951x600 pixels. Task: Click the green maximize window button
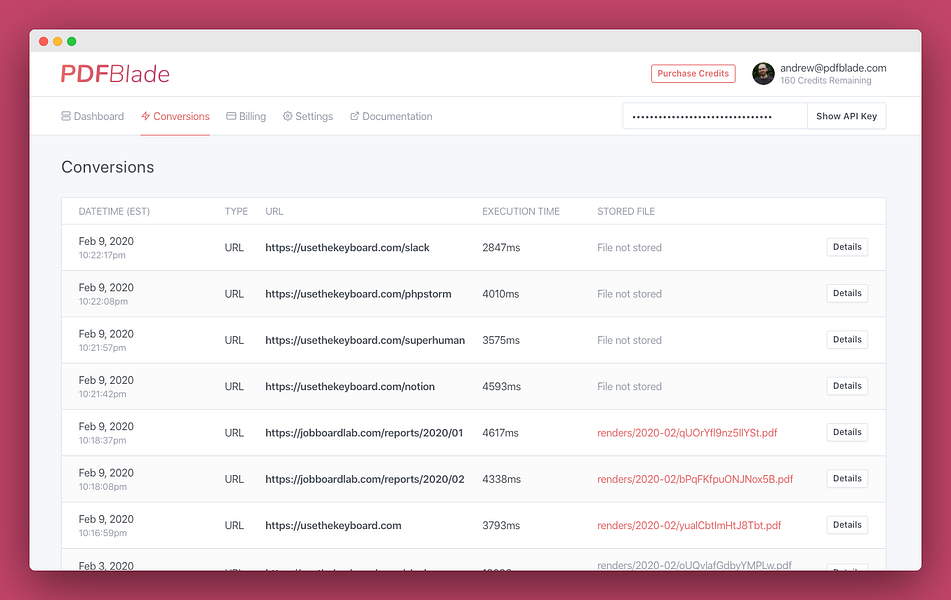point(72,41)
